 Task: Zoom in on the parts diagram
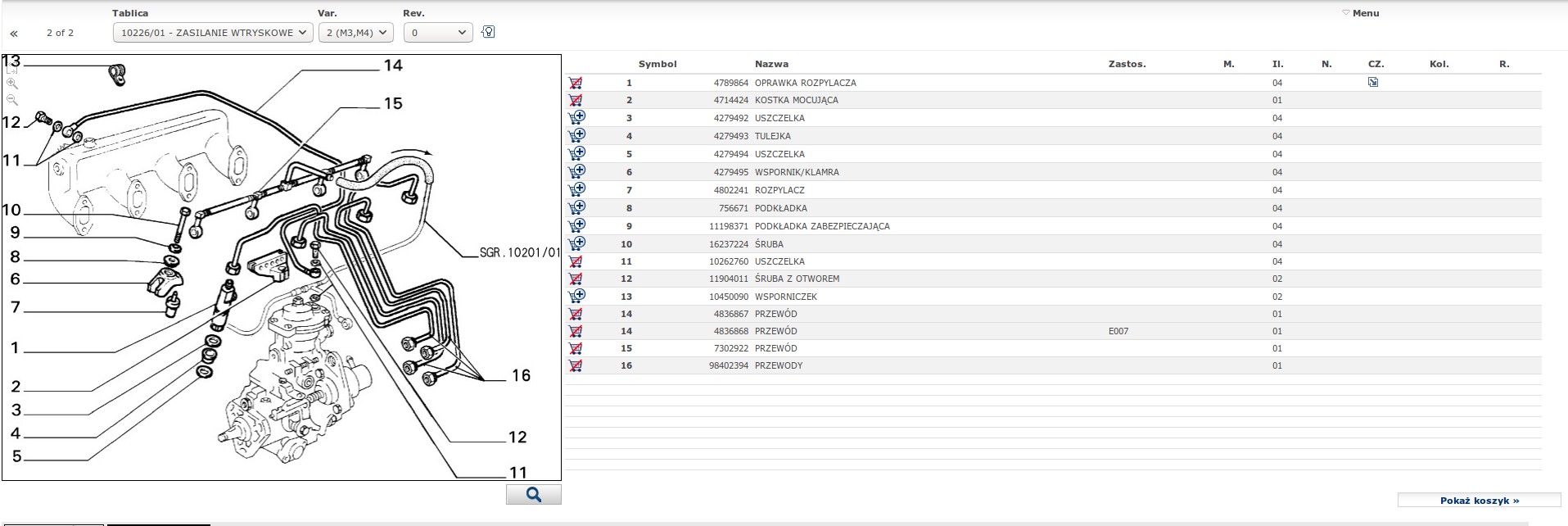point(12,84)
